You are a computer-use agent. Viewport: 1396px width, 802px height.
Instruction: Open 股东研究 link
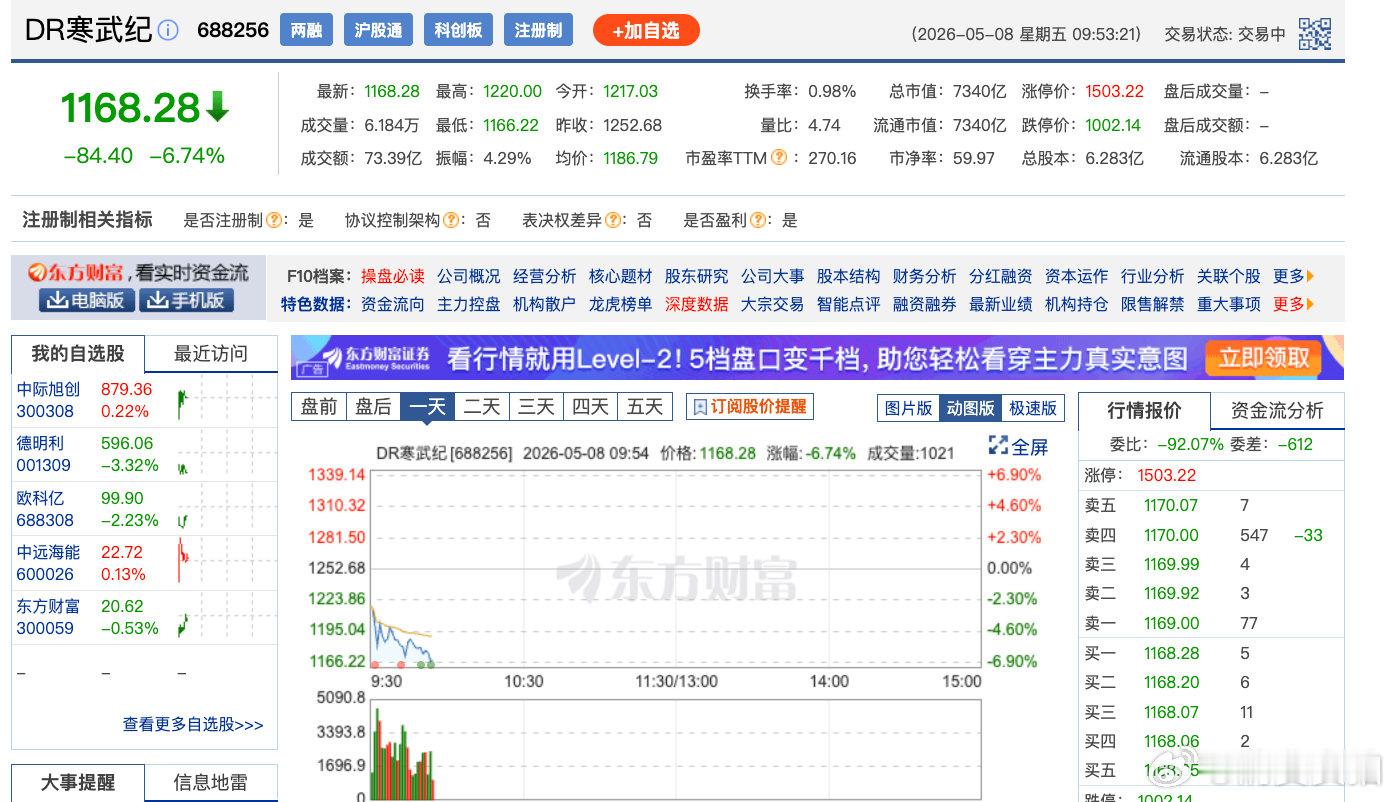click(696, 276)
